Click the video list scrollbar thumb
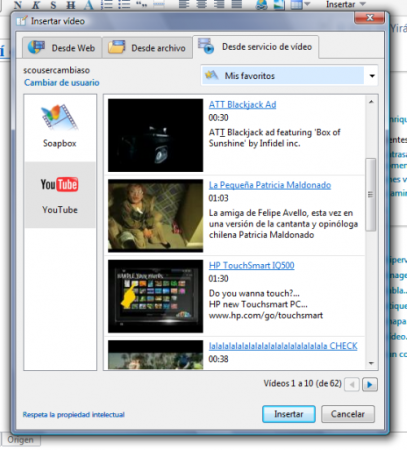 (370, 195)
